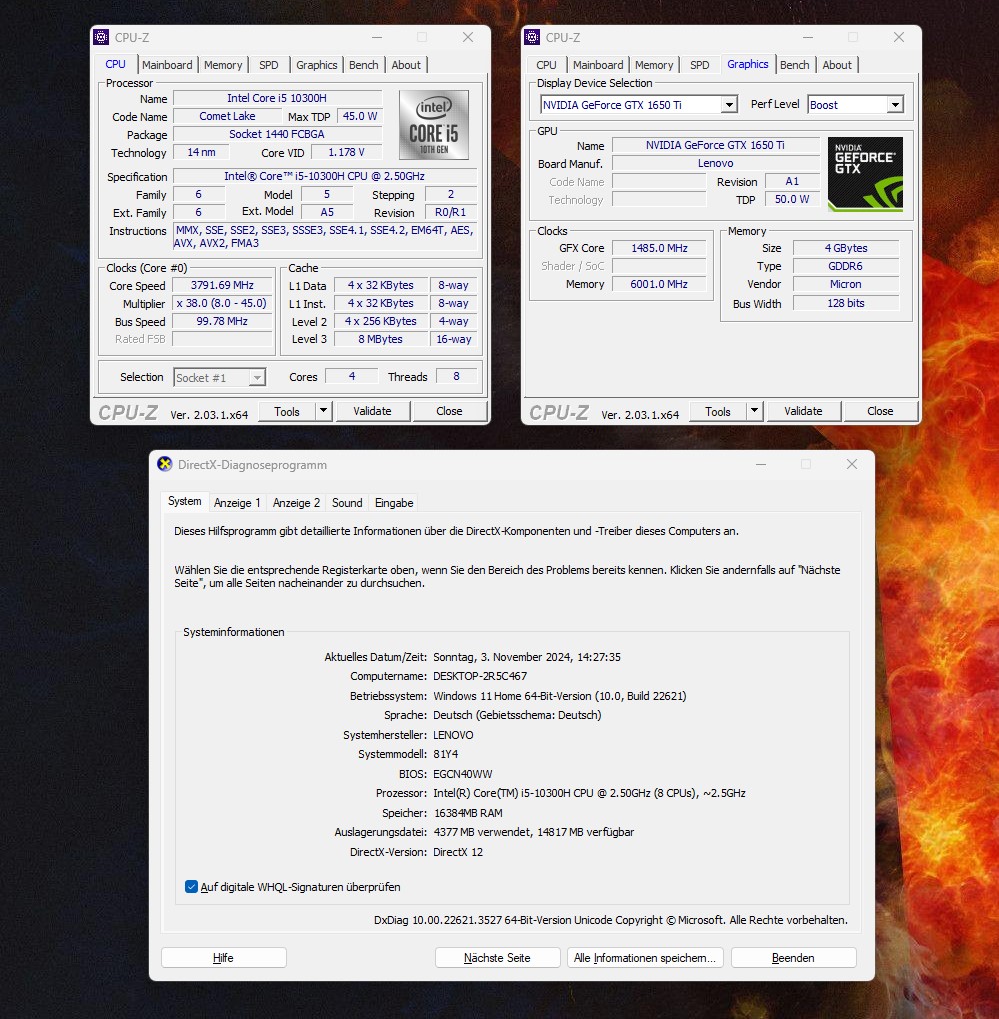The width and height of the screenshot is (999, 1019).
Task: Click the Nächste Seite button
Action: (497, 958)
